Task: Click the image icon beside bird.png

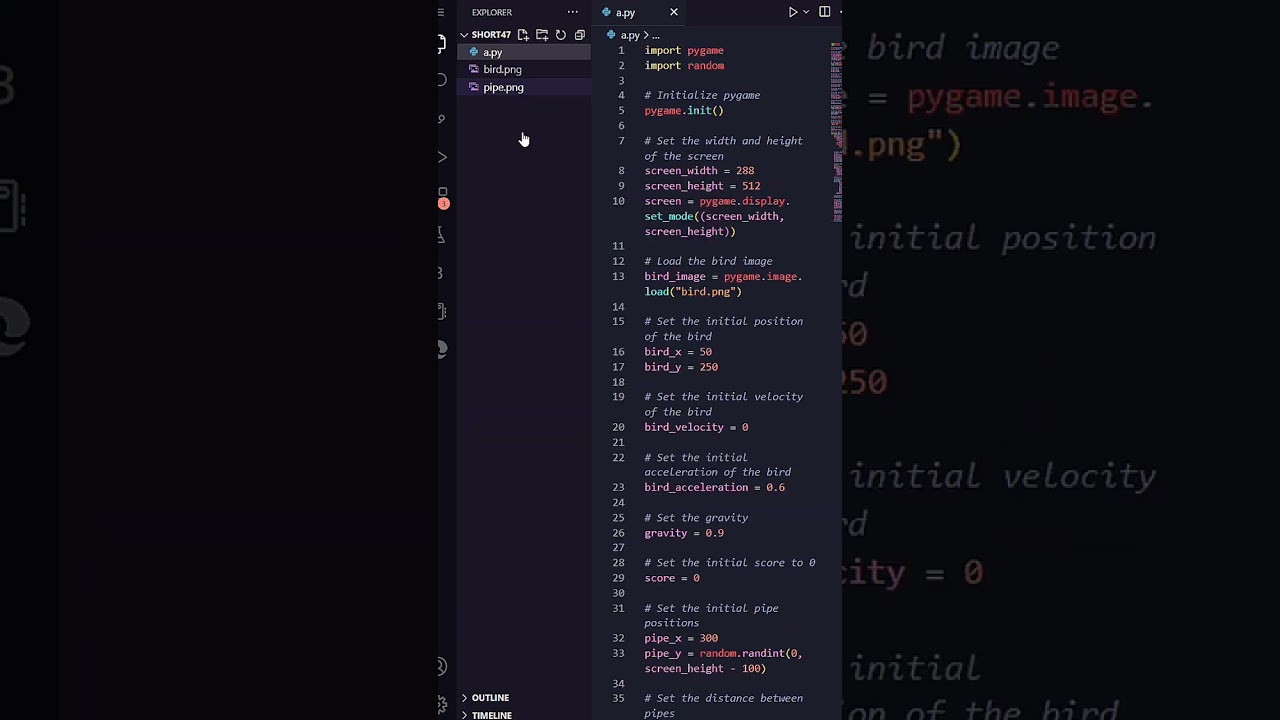Action: 474,69
